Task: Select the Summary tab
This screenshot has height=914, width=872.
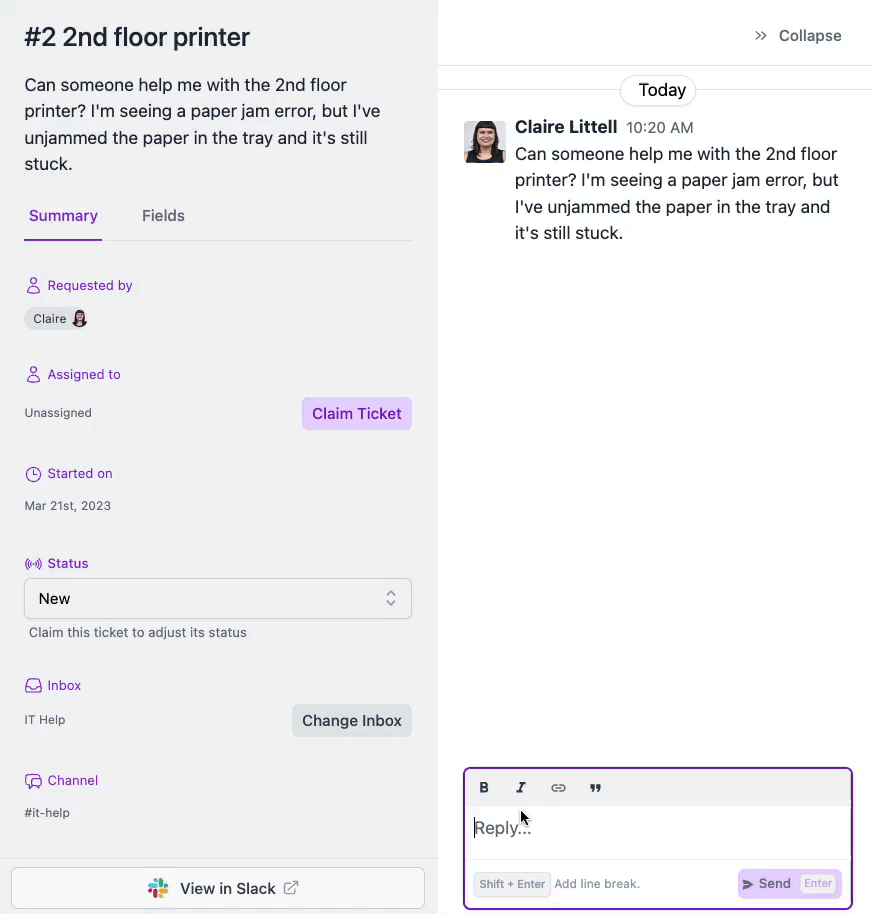Action: [x=63, y=216]
